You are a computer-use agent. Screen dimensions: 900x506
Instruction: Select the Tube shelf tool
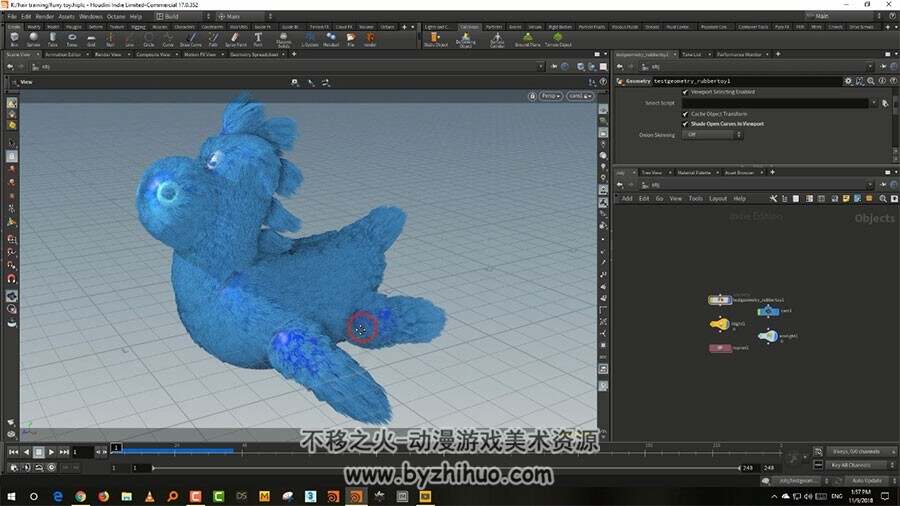coord(53,39)
